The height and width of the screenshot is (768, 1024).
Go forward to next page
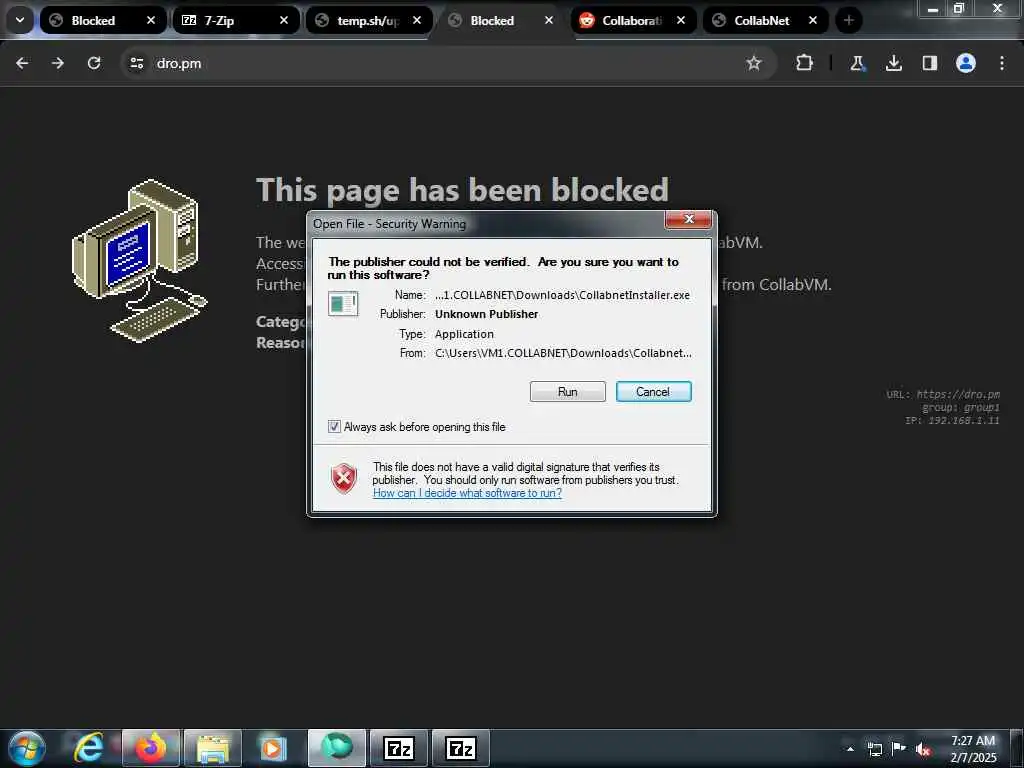[x=58, y=63]
